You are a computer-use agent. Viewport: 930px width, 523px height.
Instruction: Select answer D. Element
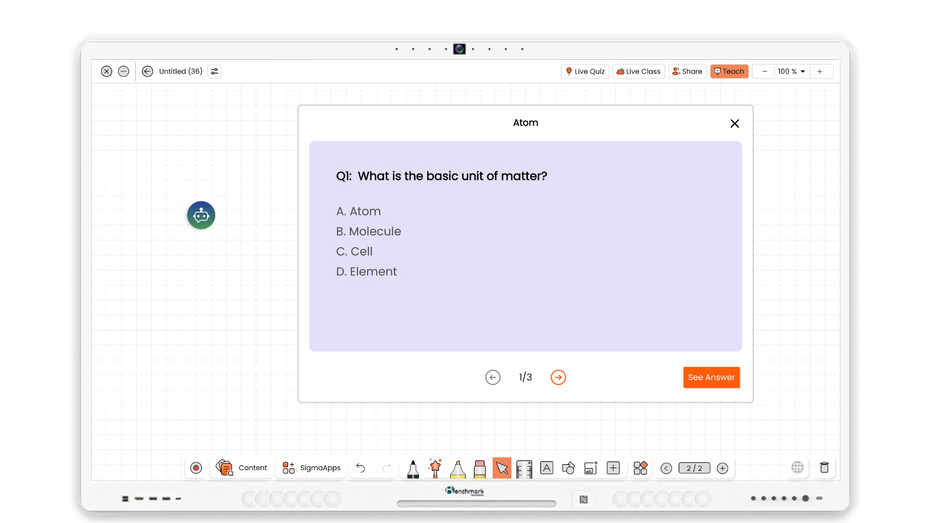coord(366,272)
